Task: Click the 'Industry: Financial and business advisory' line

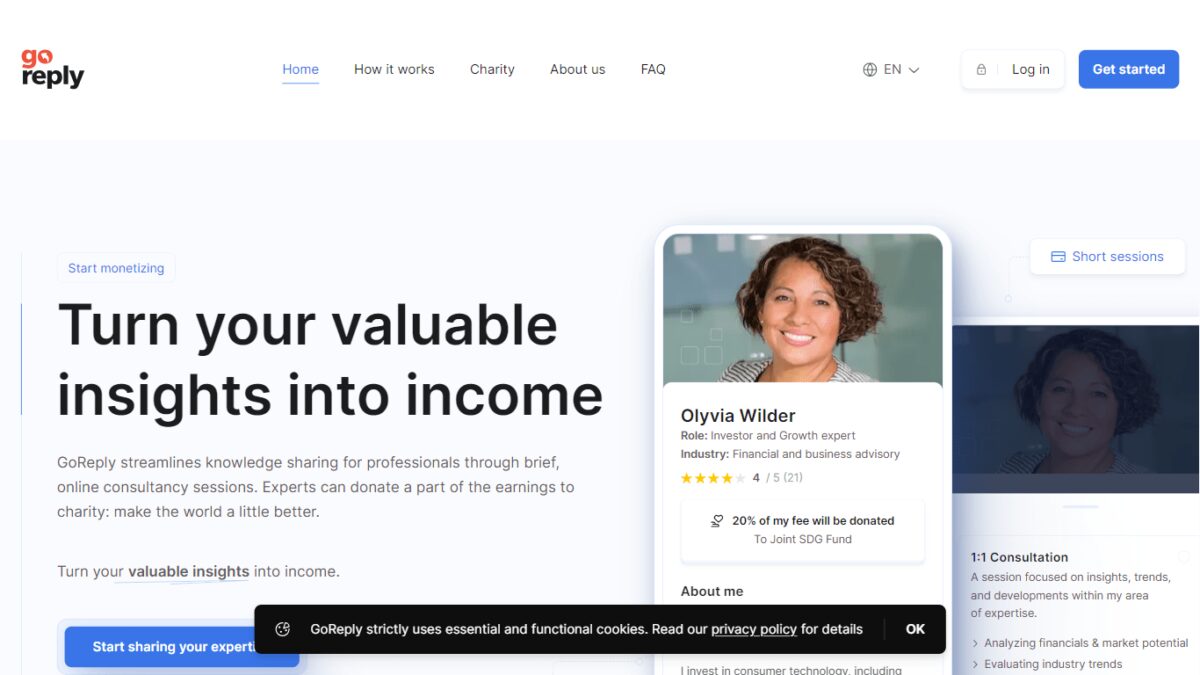Action: pos(790,454)
